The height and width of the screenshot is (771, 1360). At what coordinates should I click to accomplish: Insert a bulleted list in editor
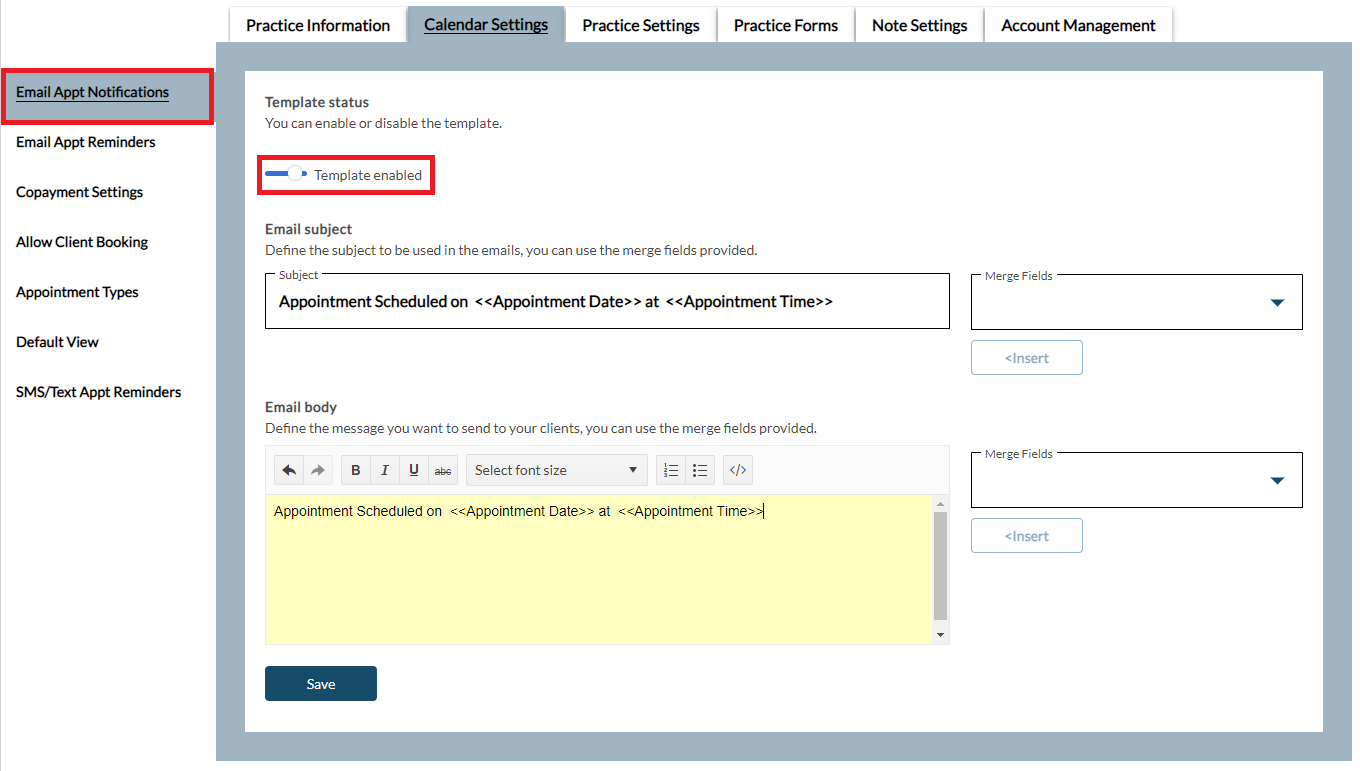click(700, 470)
